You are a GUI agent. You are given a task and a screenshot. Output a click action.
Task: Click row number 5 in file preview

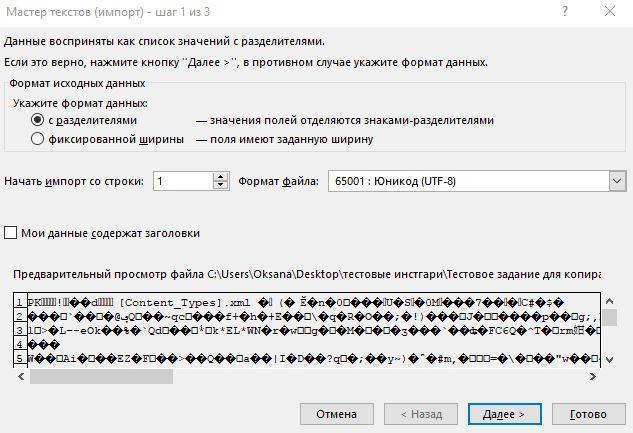(19, 355)
